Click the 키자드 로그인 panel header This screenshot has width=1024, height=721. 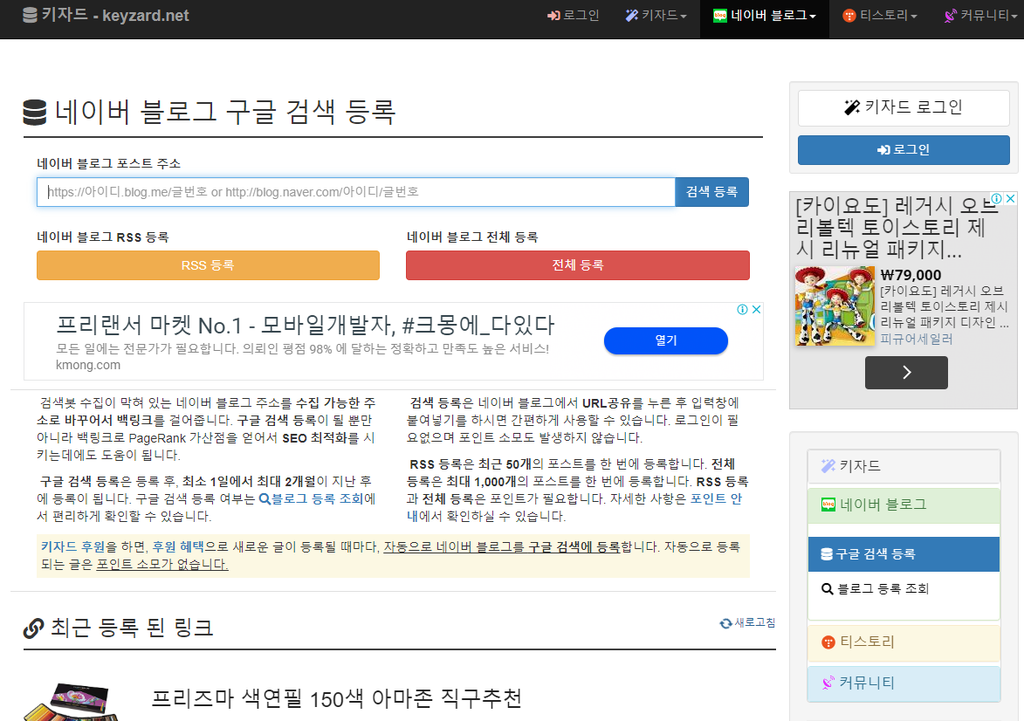click(x=904, y=108)
